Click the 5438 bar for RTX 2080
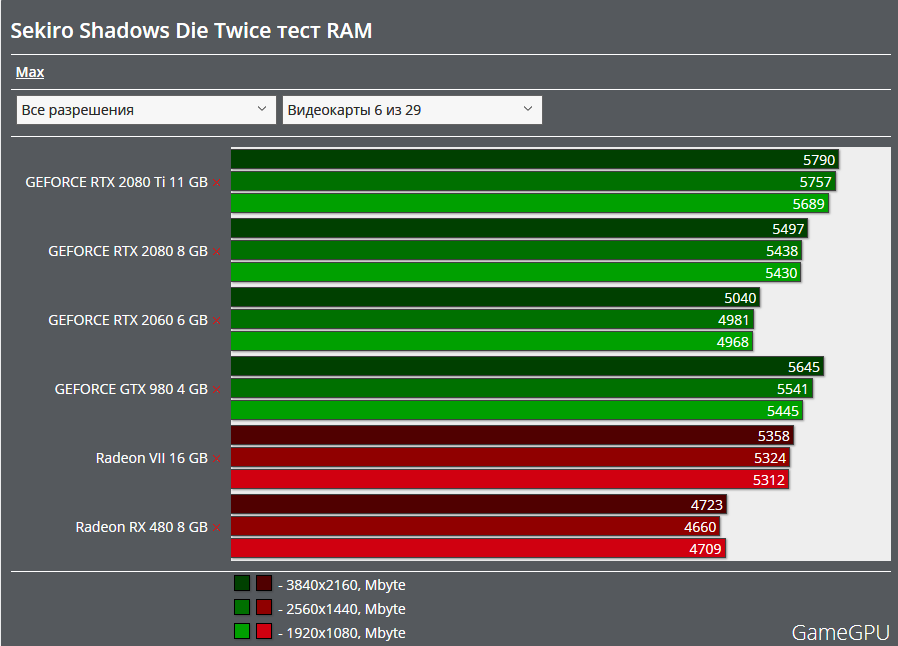 [x=517, y=251]
